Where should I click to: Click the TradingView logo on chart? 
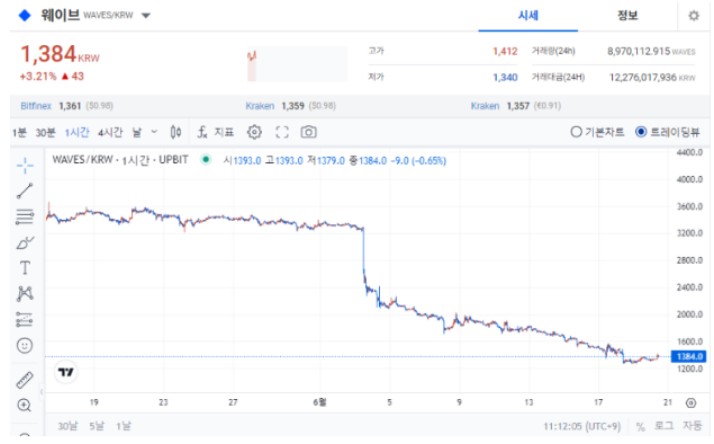tap(66, 372)
